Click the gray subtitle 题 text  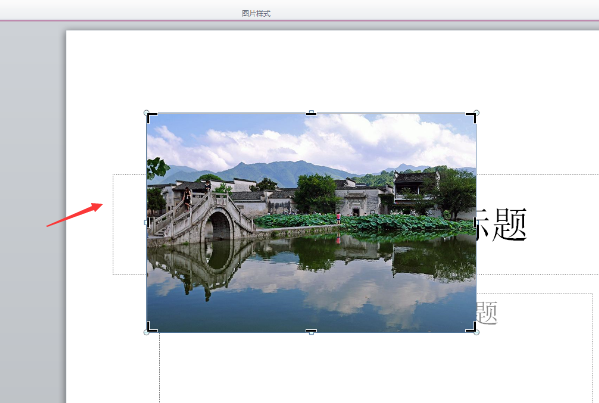(487, 313)
